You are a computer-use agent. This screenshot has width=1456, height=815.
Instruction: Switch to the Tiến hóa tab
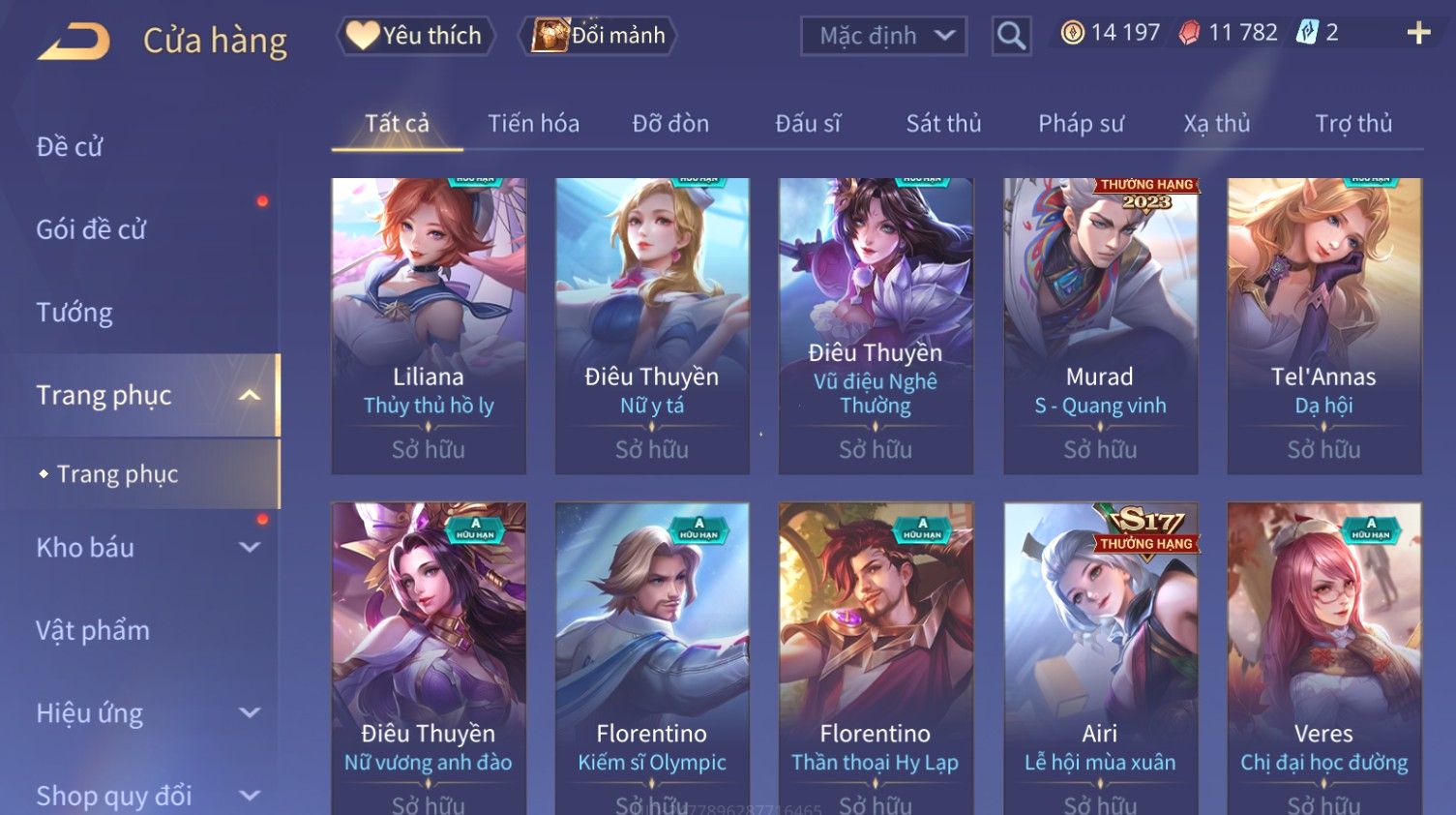pos(533,124)
